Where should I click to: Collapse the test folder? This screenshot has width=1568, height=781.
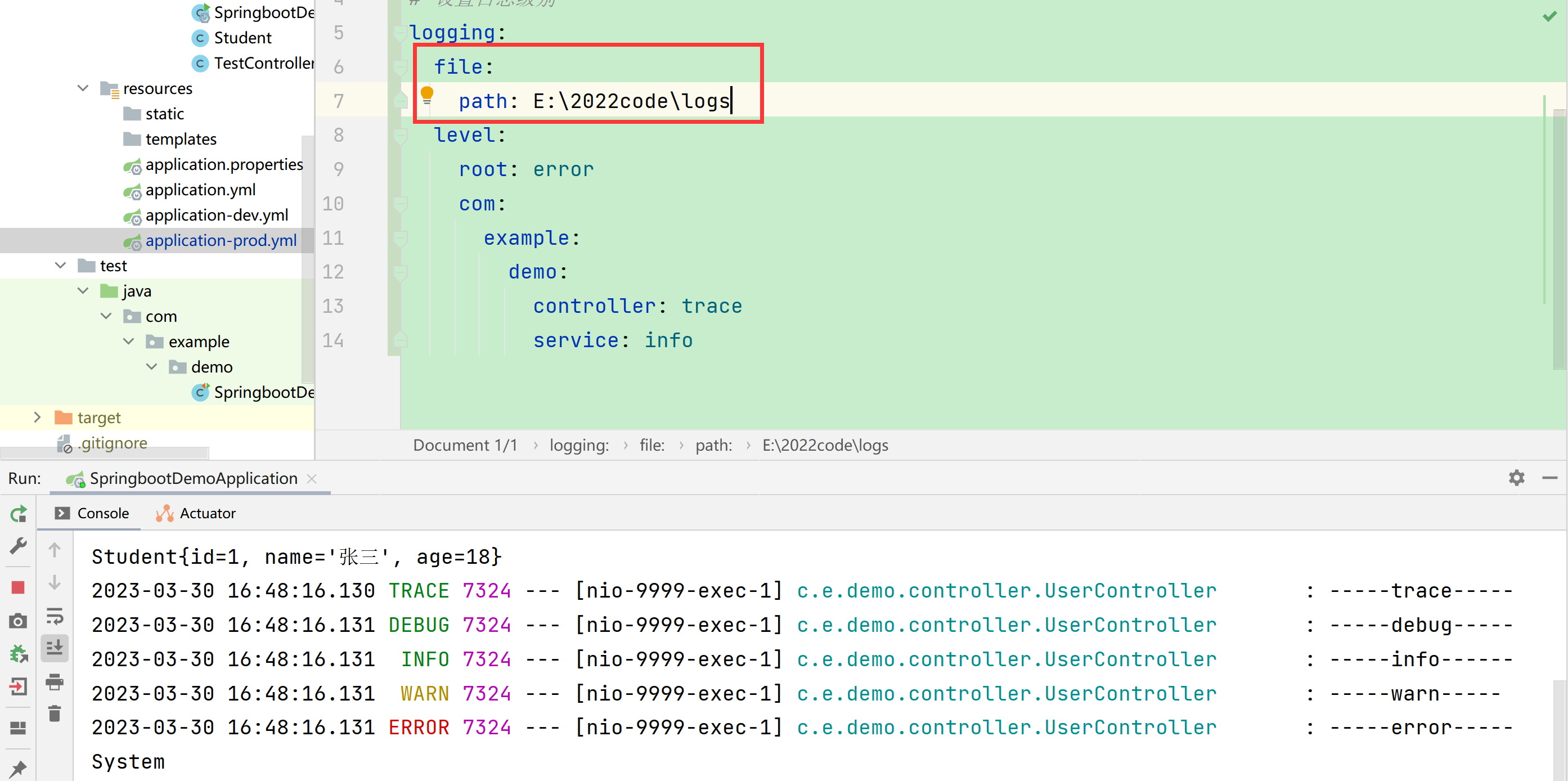pos(60,266)
